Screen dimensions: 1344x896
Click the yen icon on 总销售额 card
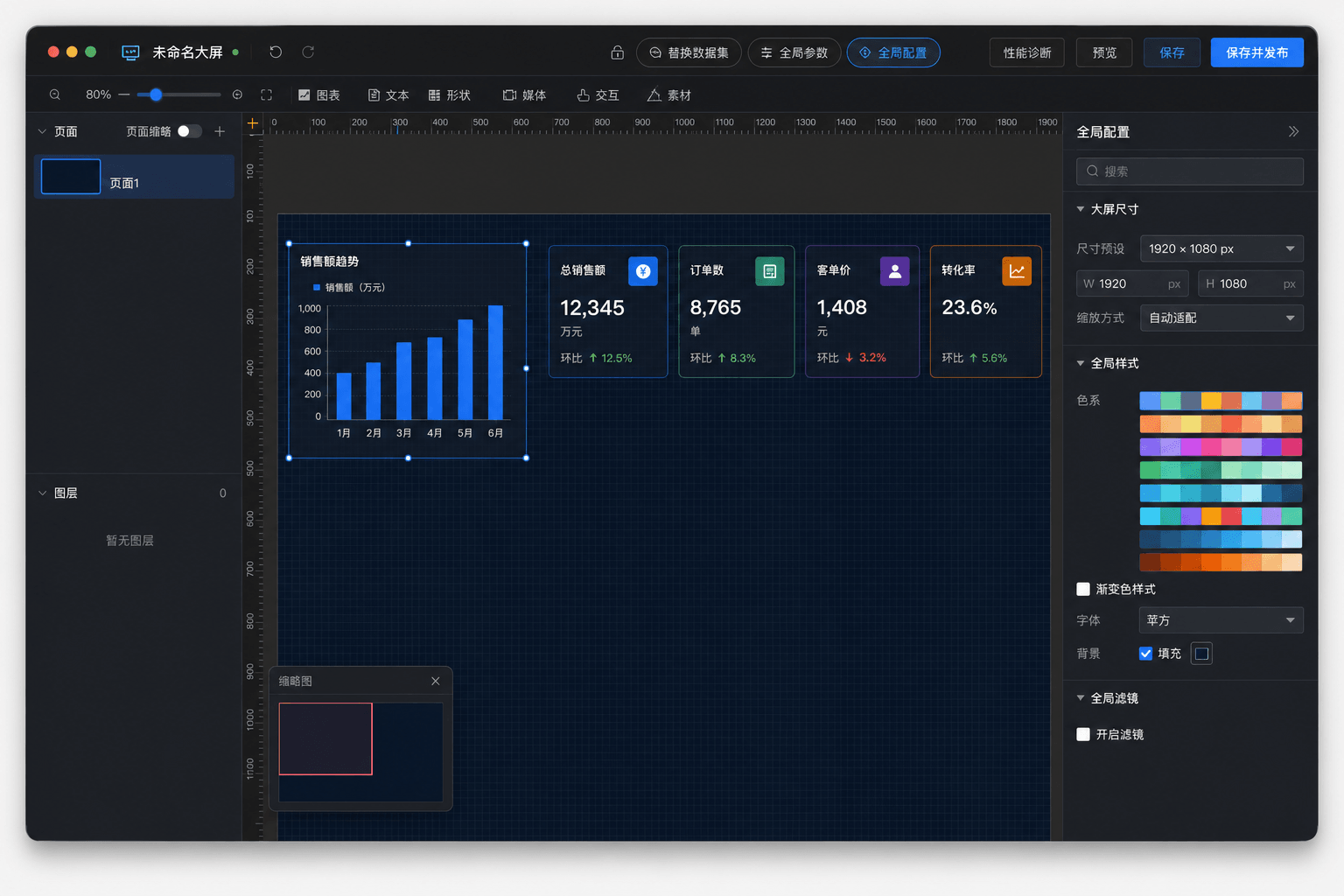(x=643, y=271)
